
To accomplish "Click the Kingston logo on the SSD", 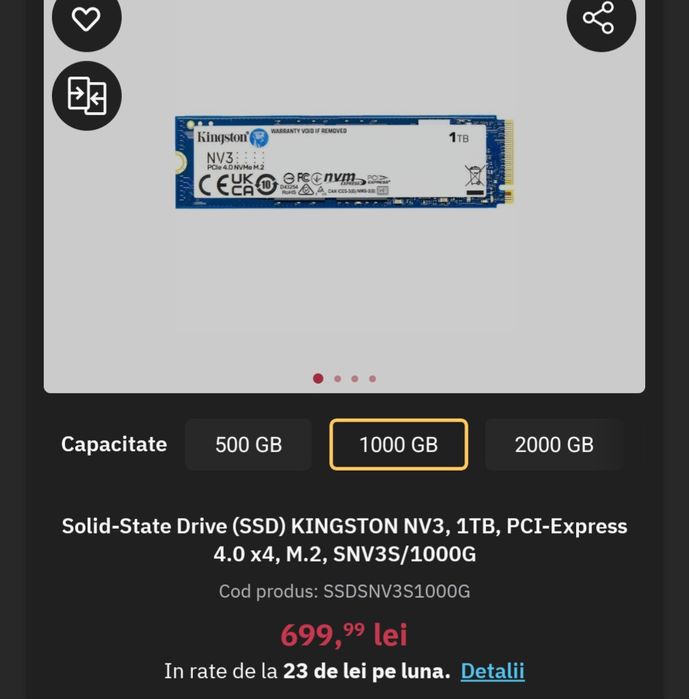I will 233,138.
